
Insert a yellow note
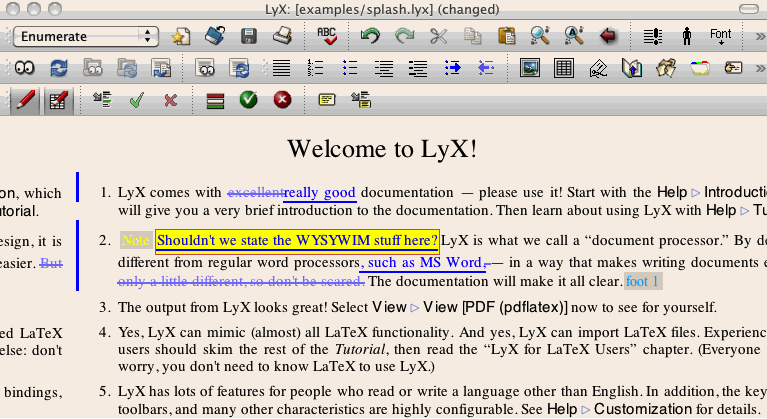point(327,100)
